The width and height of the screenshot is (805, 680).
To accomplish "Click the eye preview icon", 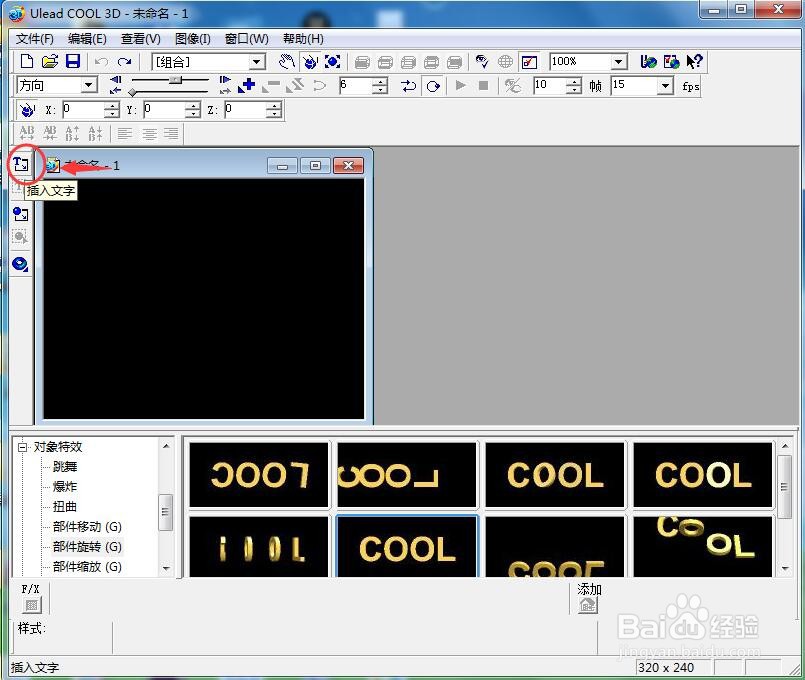I will click(482, 62).
